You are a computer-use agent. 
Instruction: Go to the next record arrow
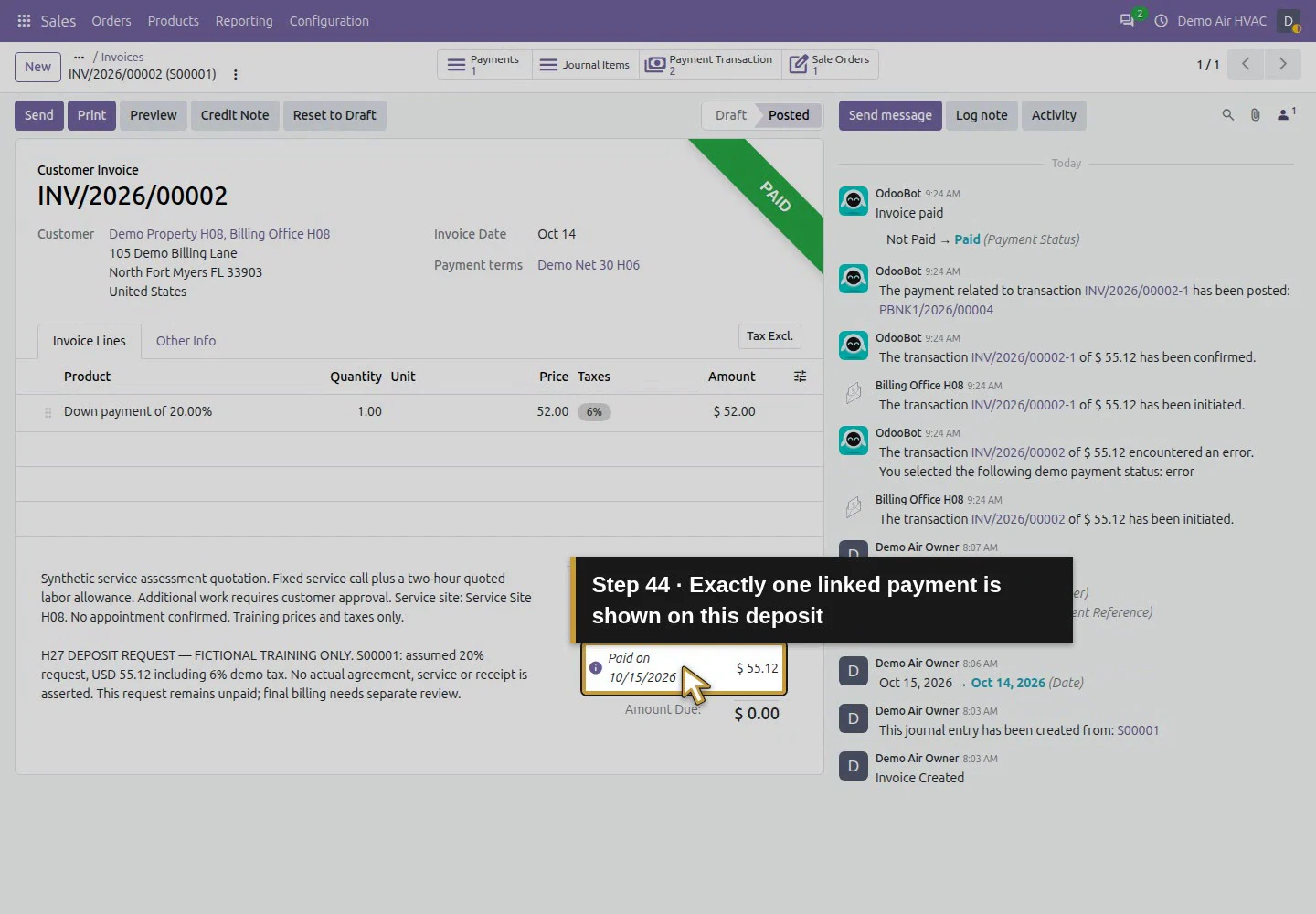(1282, 64)
